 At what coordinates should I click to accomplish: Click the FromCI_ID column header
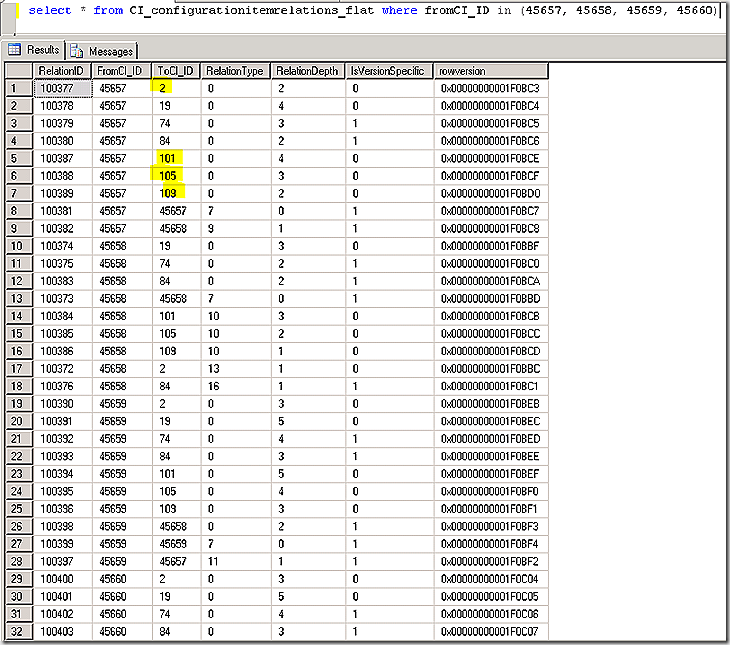tap(121, 71)
